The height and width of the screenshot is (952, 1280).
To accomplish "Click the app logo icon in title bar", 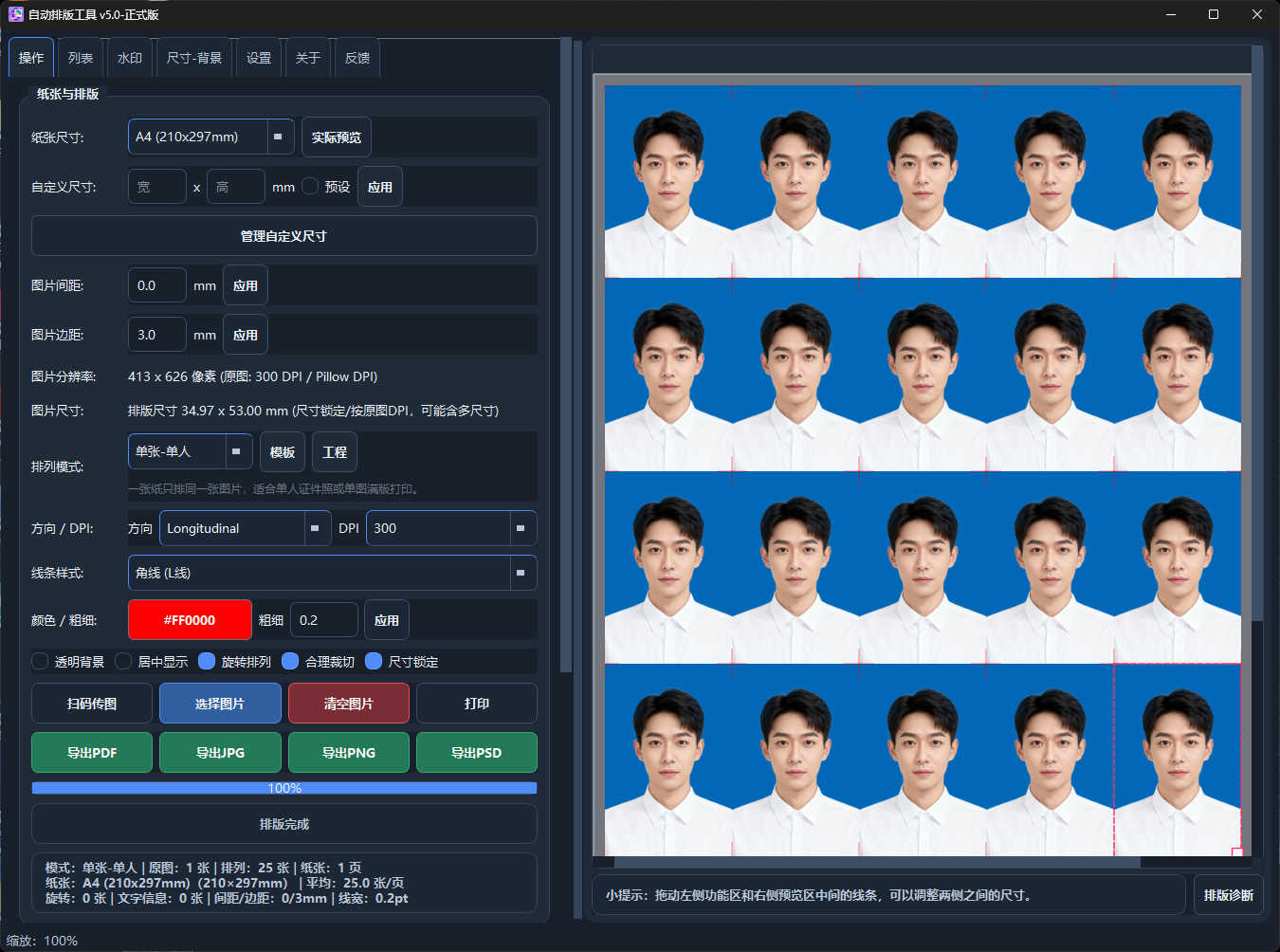I will [15, 14].
